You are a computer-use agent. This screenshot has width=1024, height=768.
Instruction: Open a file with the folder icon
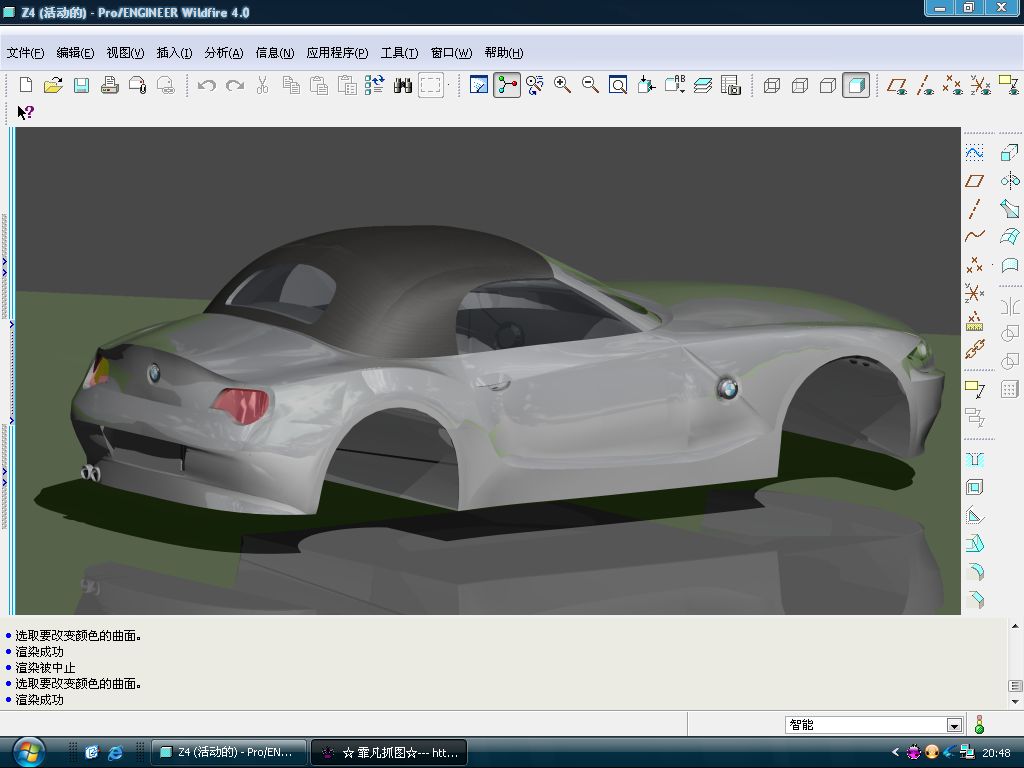click(54, 86)
